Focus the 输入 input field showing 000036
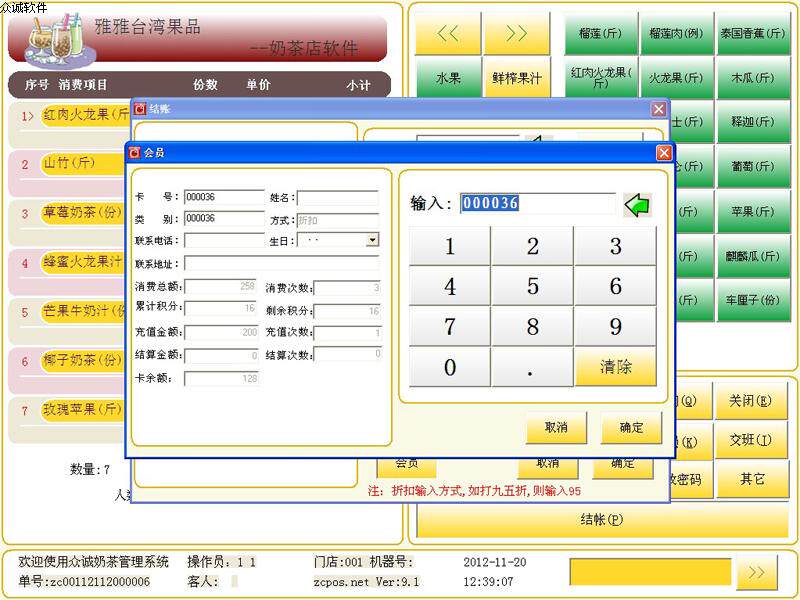This screenshot has width=800, height=600. tap(538, 203)
